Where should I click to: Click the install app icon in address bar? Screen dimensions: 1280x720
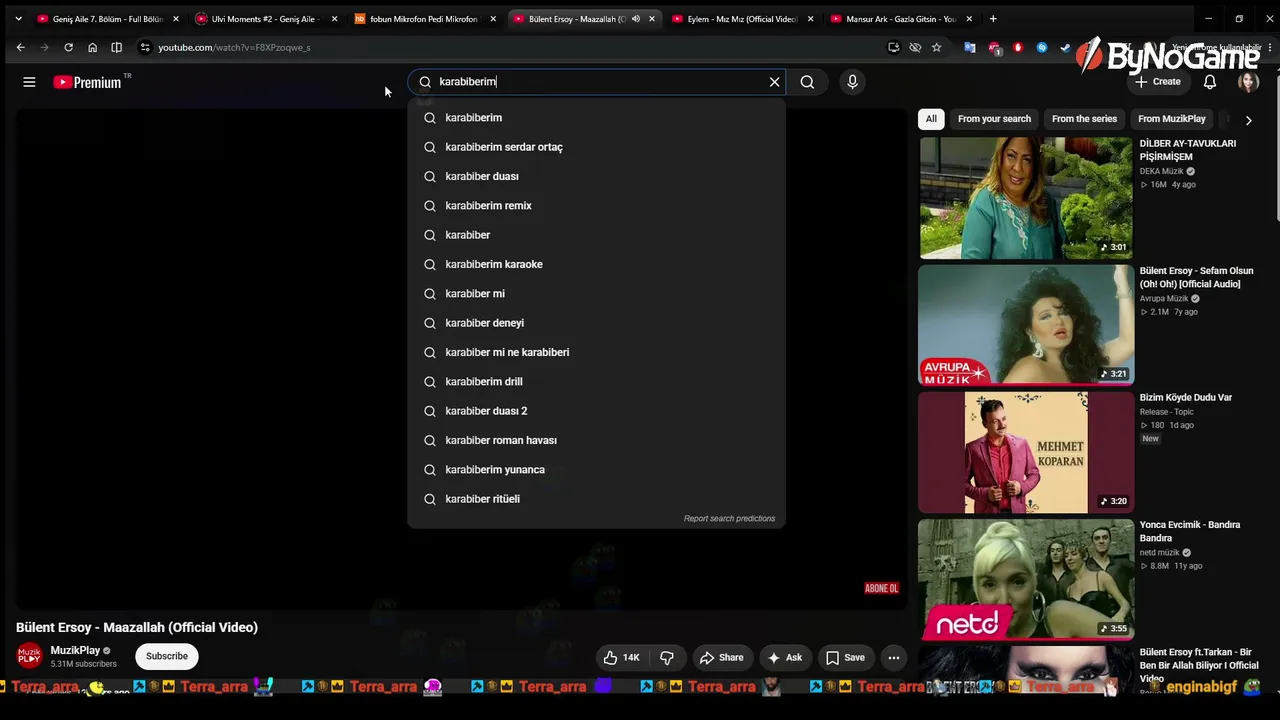pos(893,47)
